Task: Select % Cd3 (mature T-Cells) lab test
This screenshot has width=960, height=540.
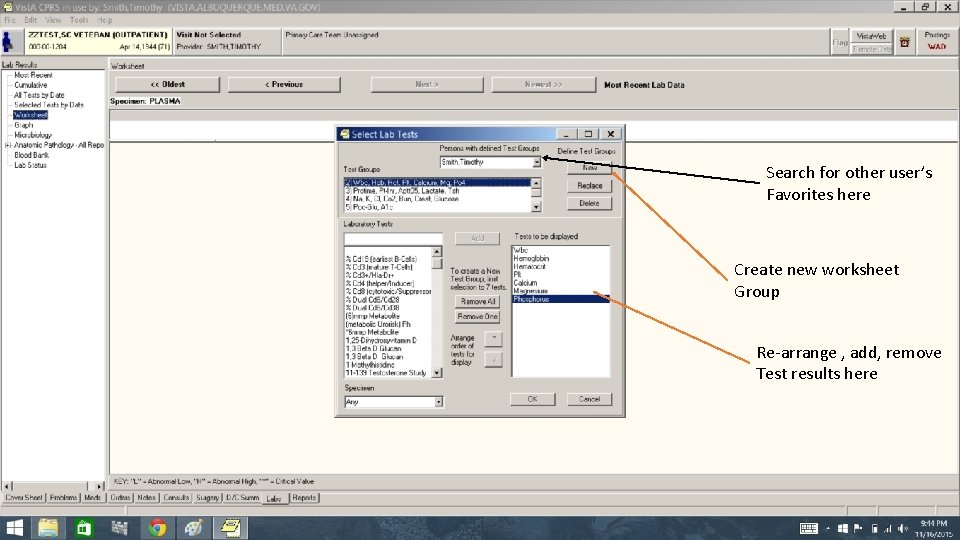Action: tap(388, 267)
